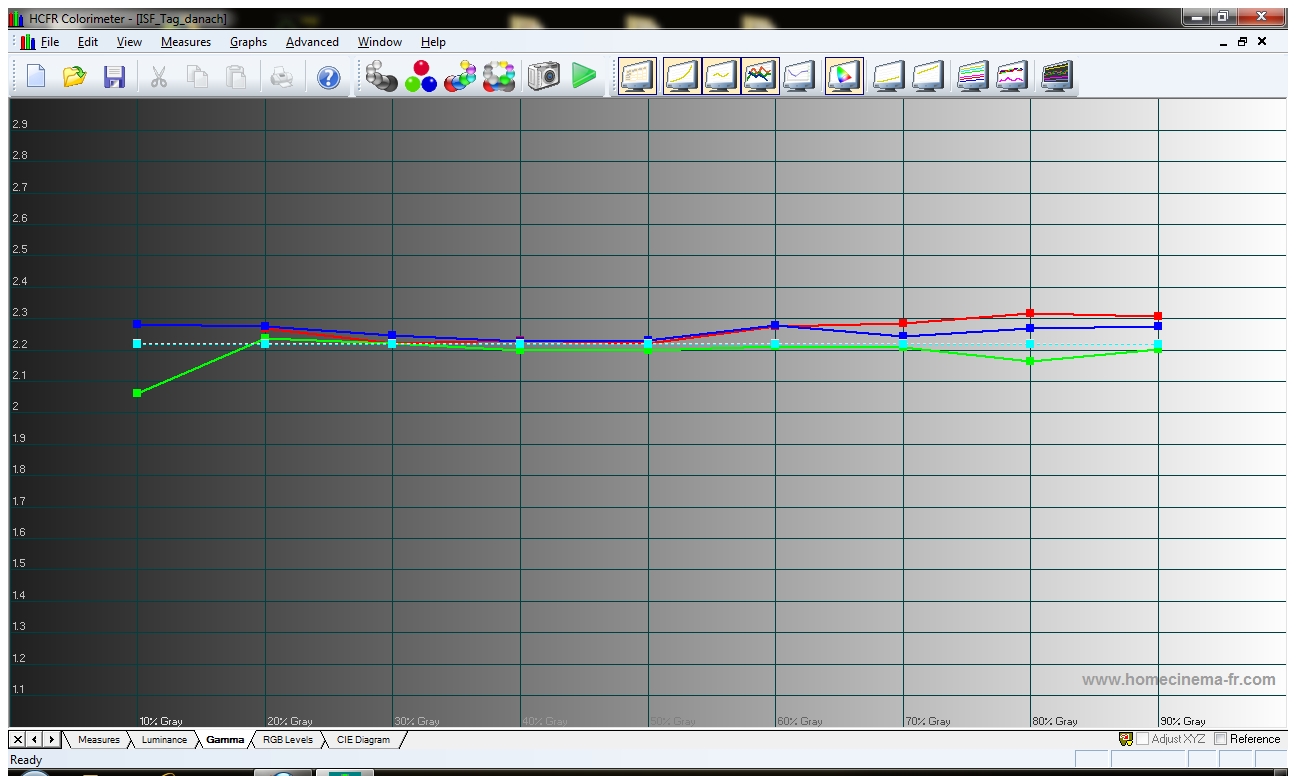Click the last monitor icon in the toolbar
Viewport: 1296px width, 776px height.
click(x=1057, y=77)
